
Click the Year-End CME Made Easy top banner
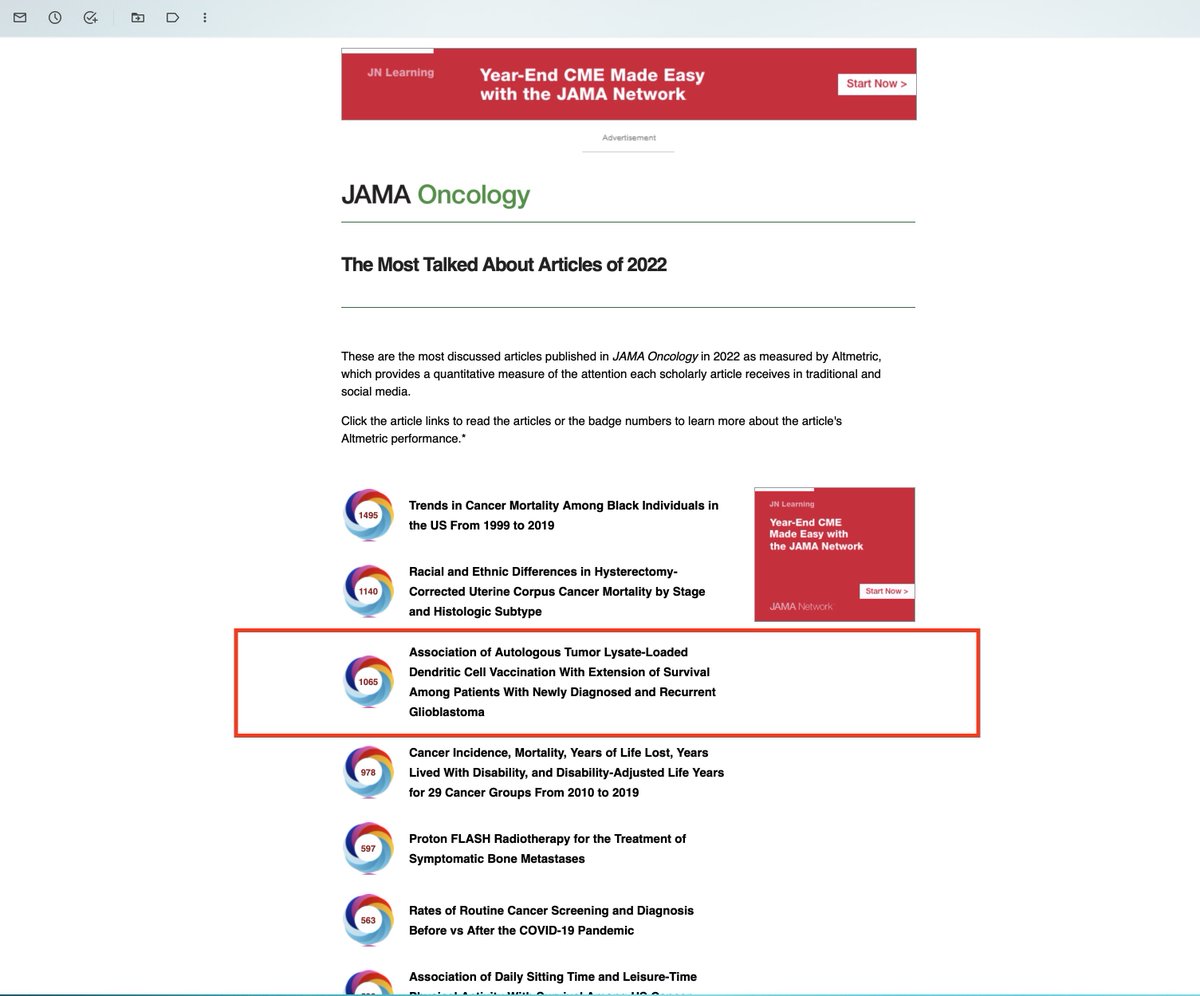click(628, 84)
